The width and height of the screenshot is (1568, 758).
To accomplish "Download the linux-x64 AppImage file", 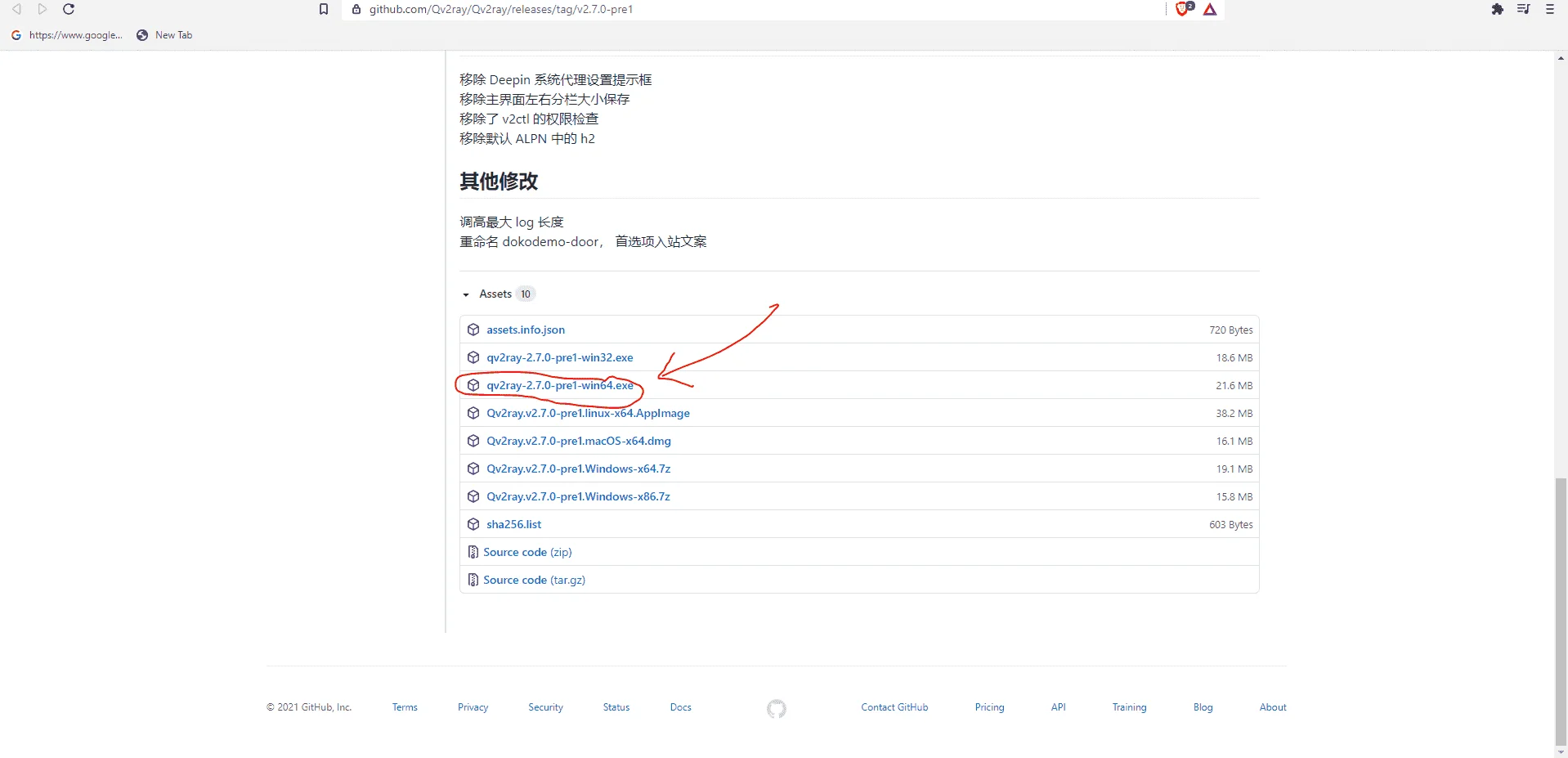I will (589, 413).
